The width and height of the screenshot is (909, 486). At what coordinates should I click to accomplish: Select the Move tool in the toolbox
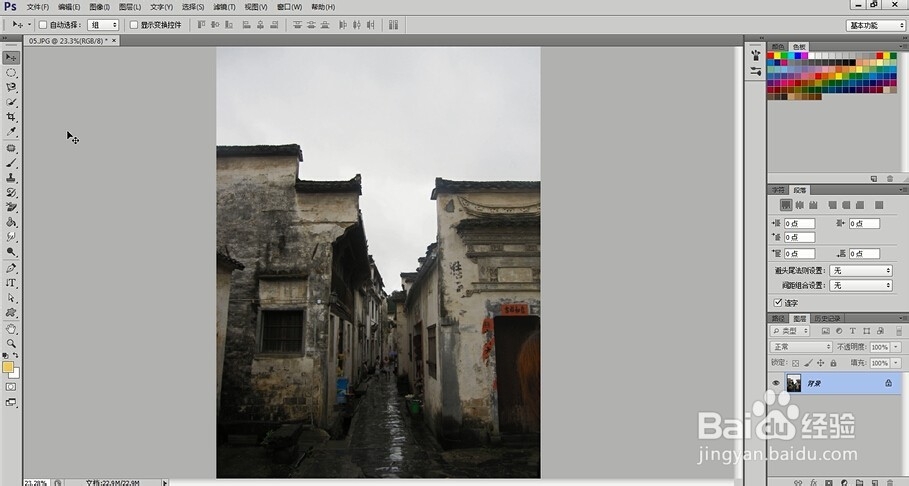11,57
